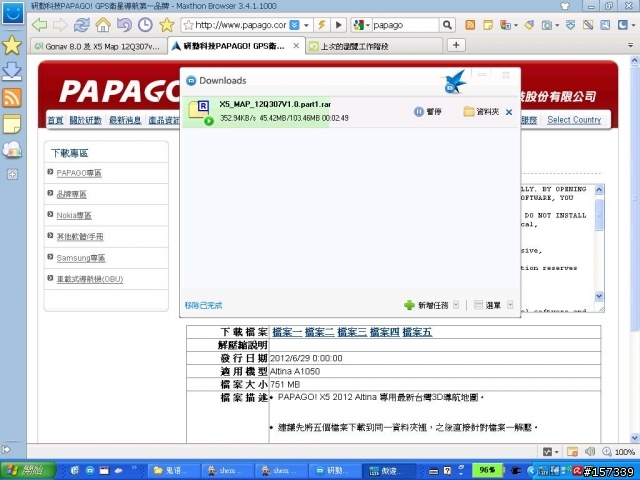The height and width of the screenshot is (480, 640).
Task: Click 移除已完成 in the Downloads window
Action: (203, 305)
